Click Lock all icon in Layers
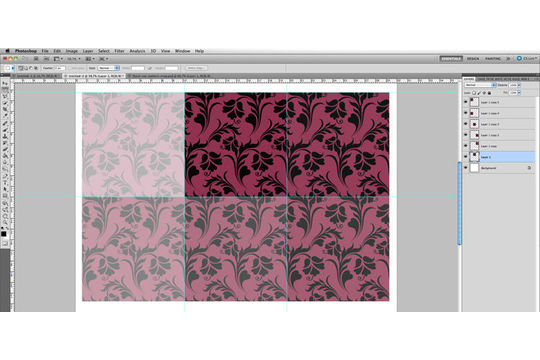 489,93
